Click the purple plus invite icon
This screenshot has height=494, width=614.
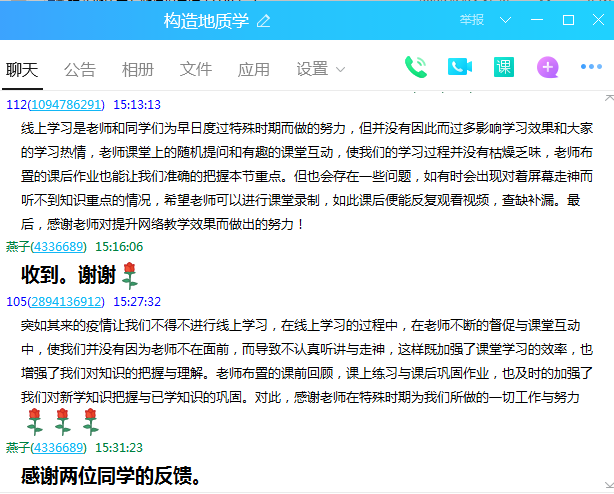coord(547,67)
